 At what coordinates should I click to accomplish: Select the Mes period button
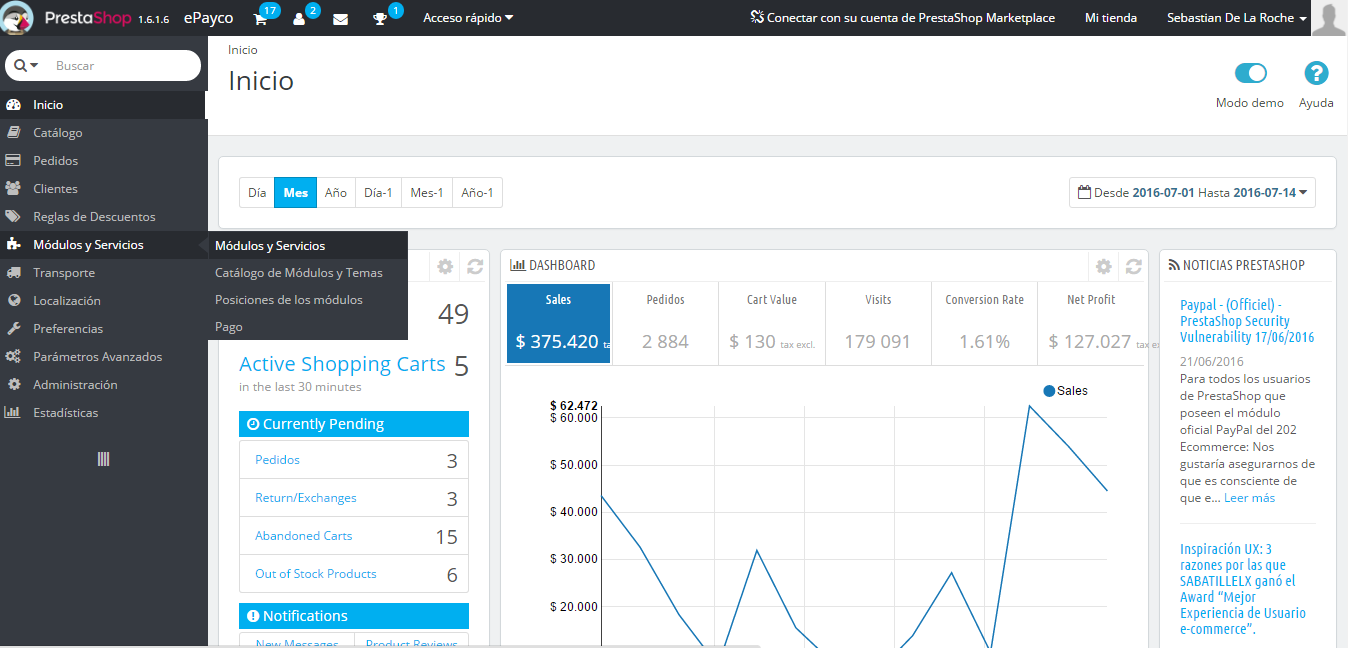pos(296,193)
